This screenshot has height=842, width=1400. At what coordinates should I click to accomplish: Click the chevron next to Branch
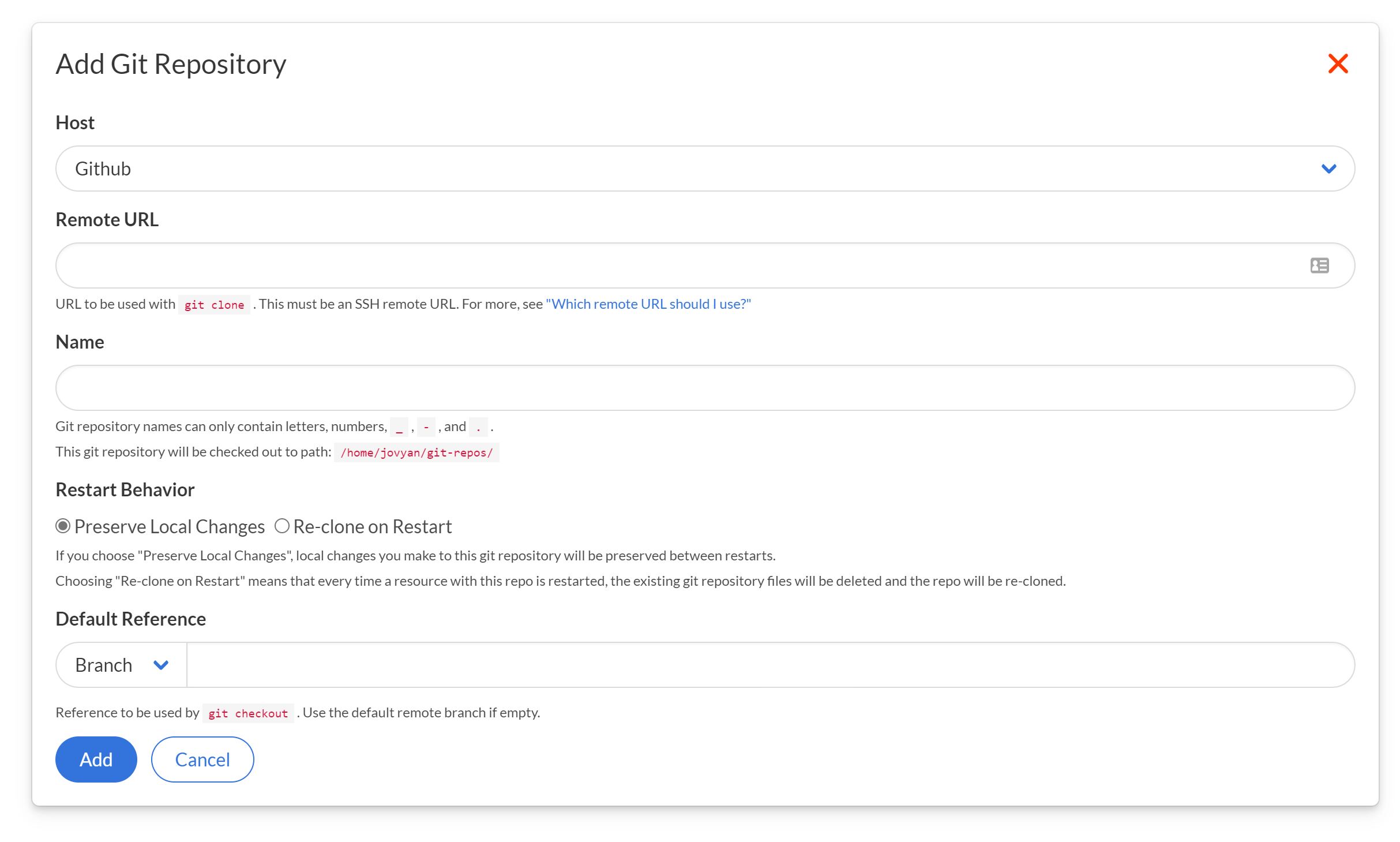tap(161, 665)
